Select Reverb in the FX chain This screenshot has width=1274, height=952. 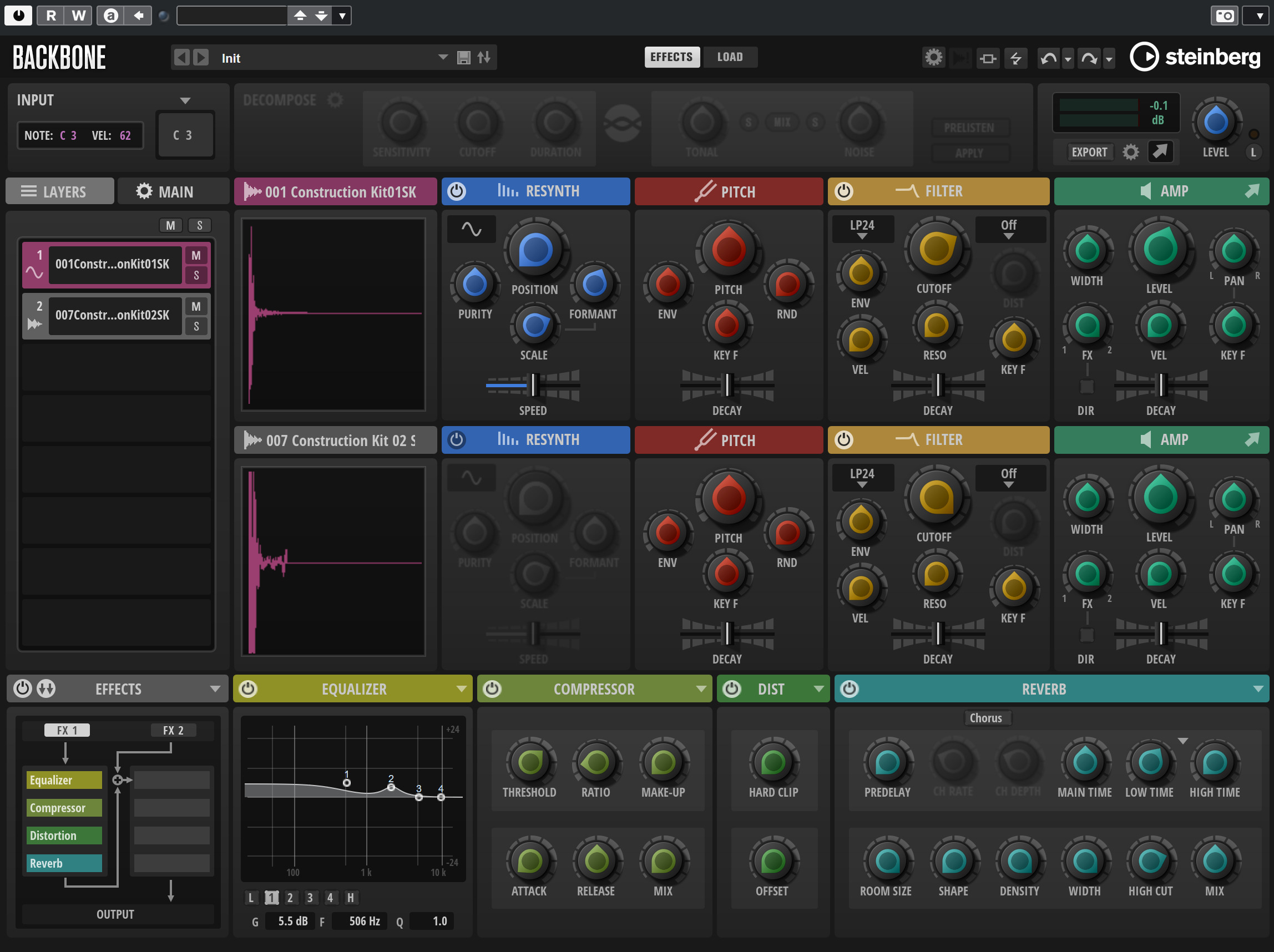click(x=64, y=863)
